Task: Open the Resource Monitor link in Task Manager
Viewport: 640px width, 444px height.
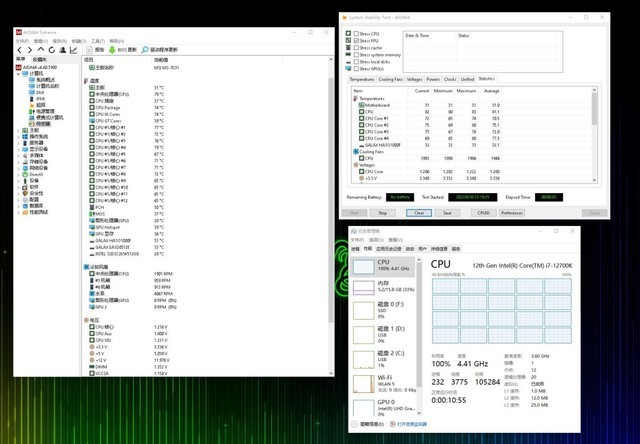Action: pos(412,424)
